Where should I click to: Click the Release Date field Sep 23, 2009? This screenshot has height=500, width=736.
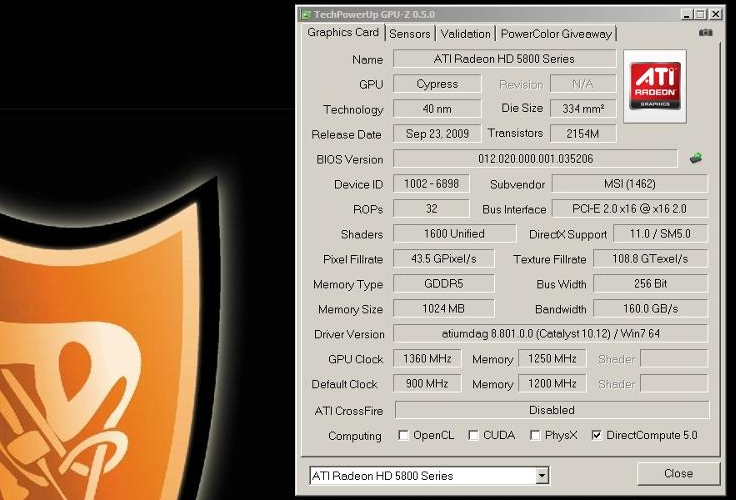(x=437, y=133)
